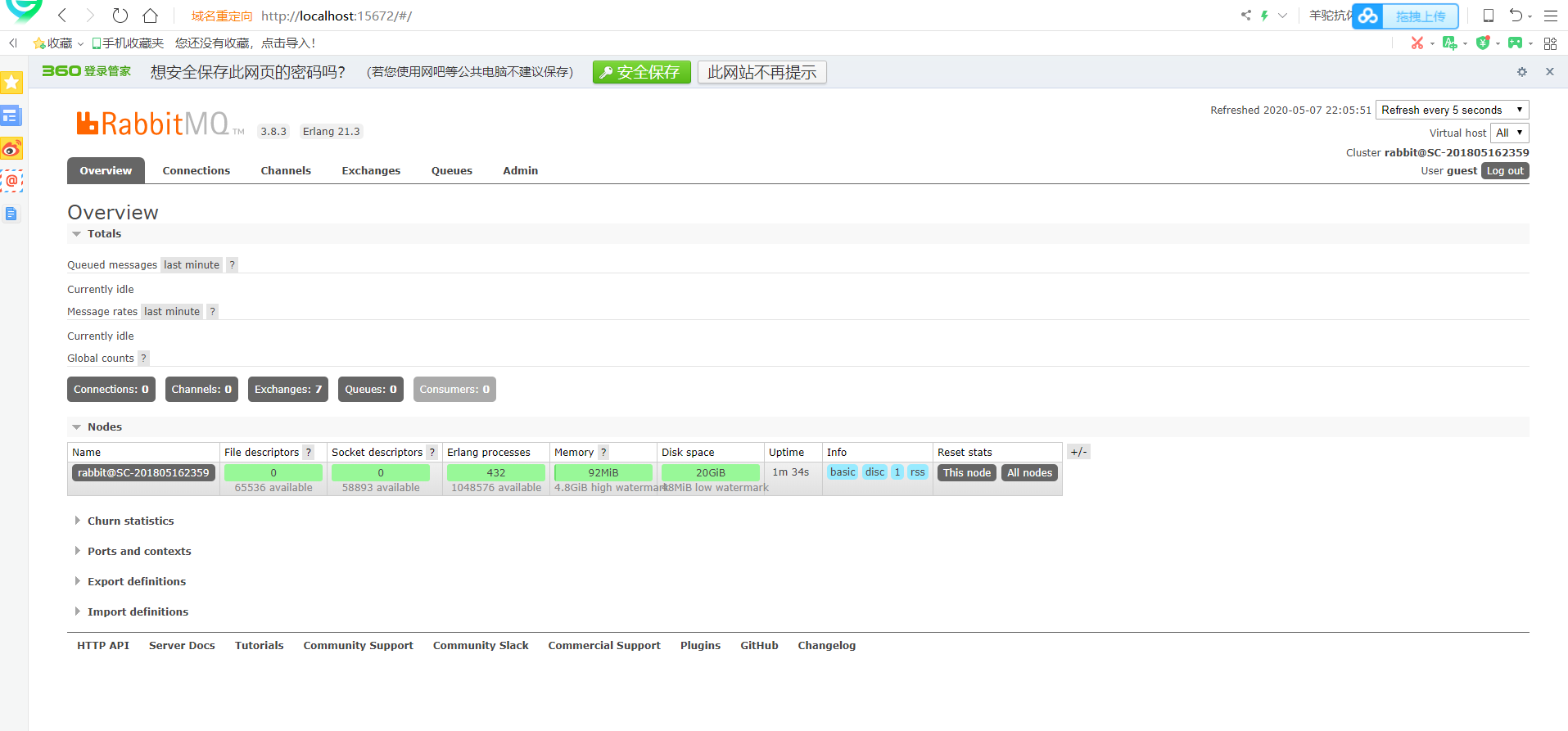
Task: Click the green lightning speed-mode icon
Action: [x=1264, y=15]
